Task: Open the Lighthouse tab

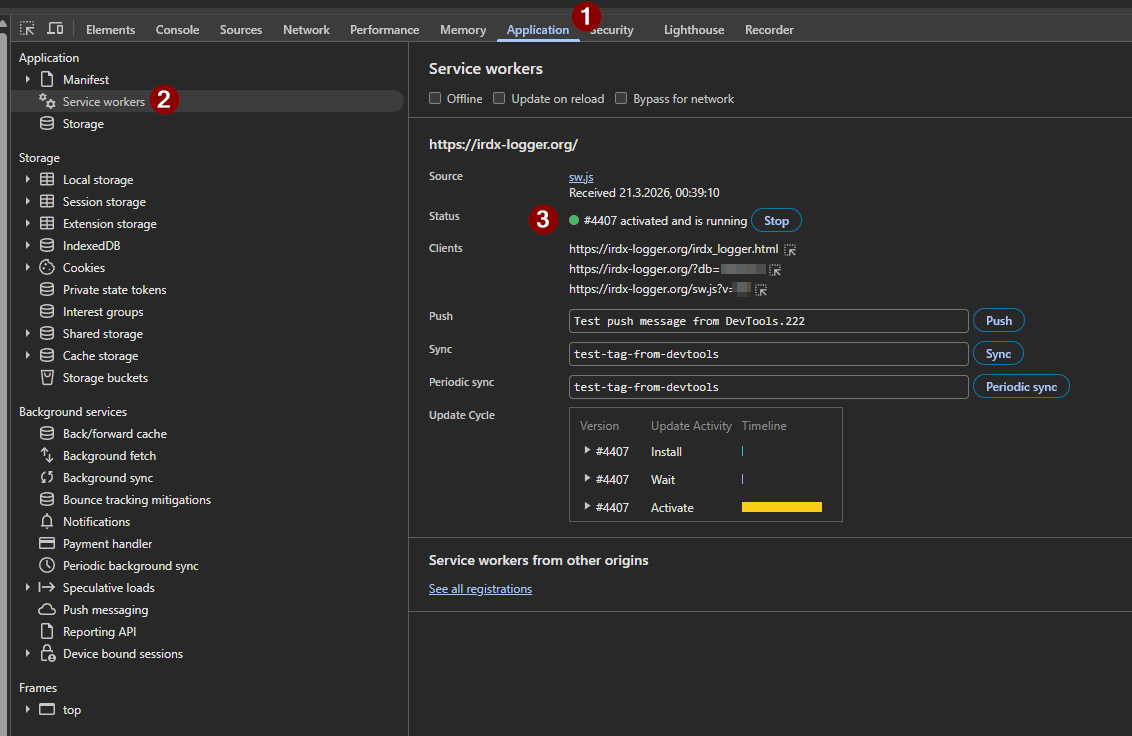Action: (693, 30)
